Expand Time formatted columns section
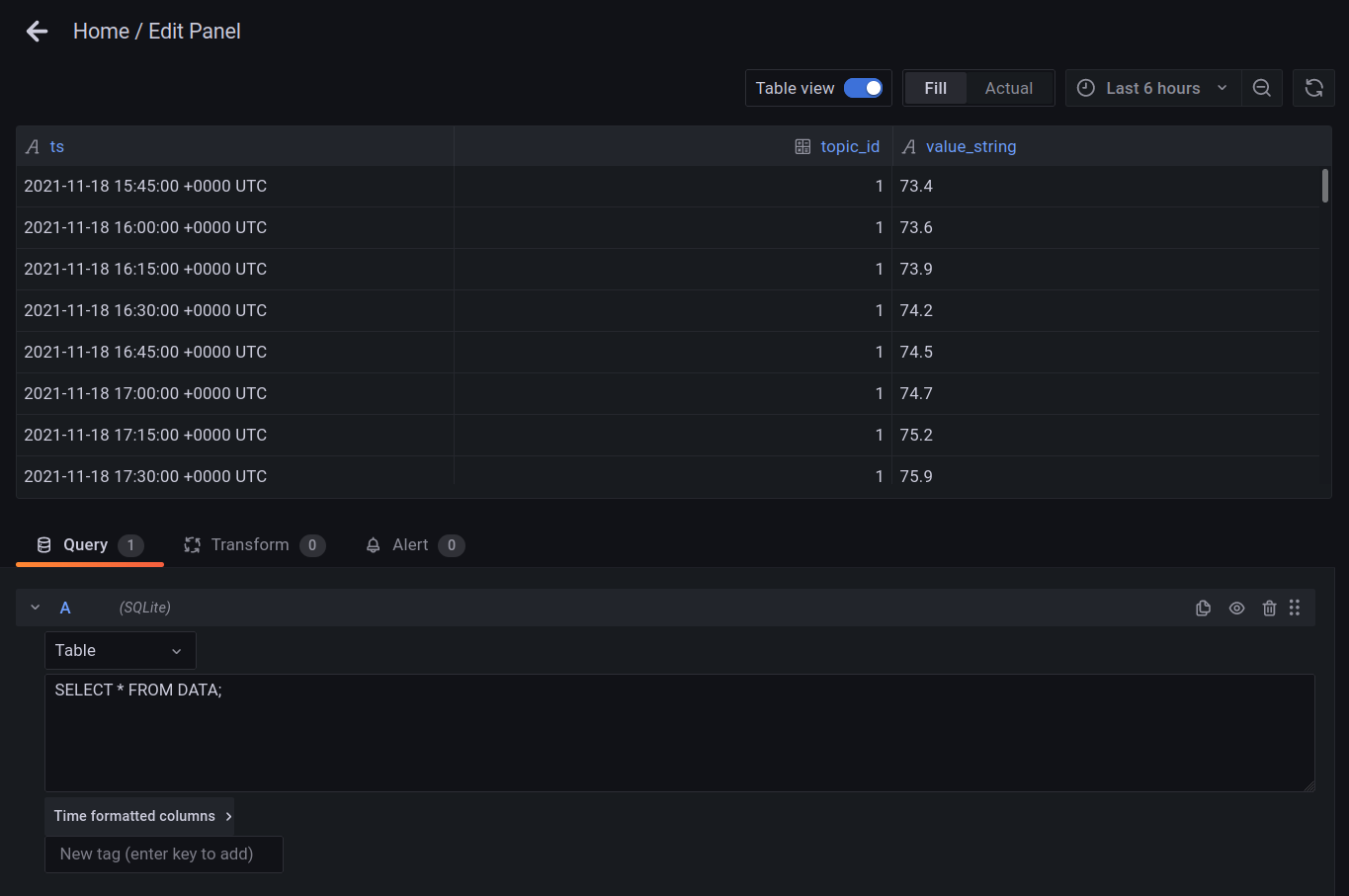Image resolution: width=1349 pixels, height=896 pixels. [139, 816]
